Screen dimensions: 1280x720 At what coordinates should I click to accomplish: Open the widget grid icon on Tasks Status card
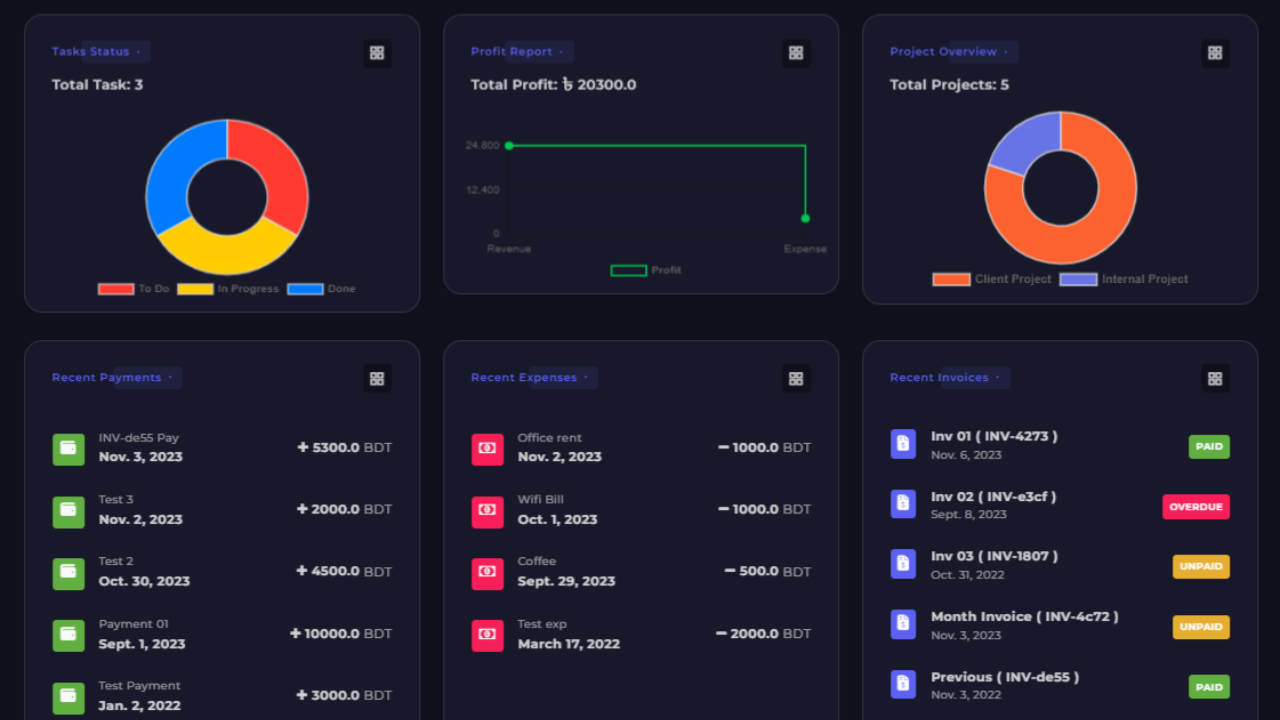pos(377,52)
